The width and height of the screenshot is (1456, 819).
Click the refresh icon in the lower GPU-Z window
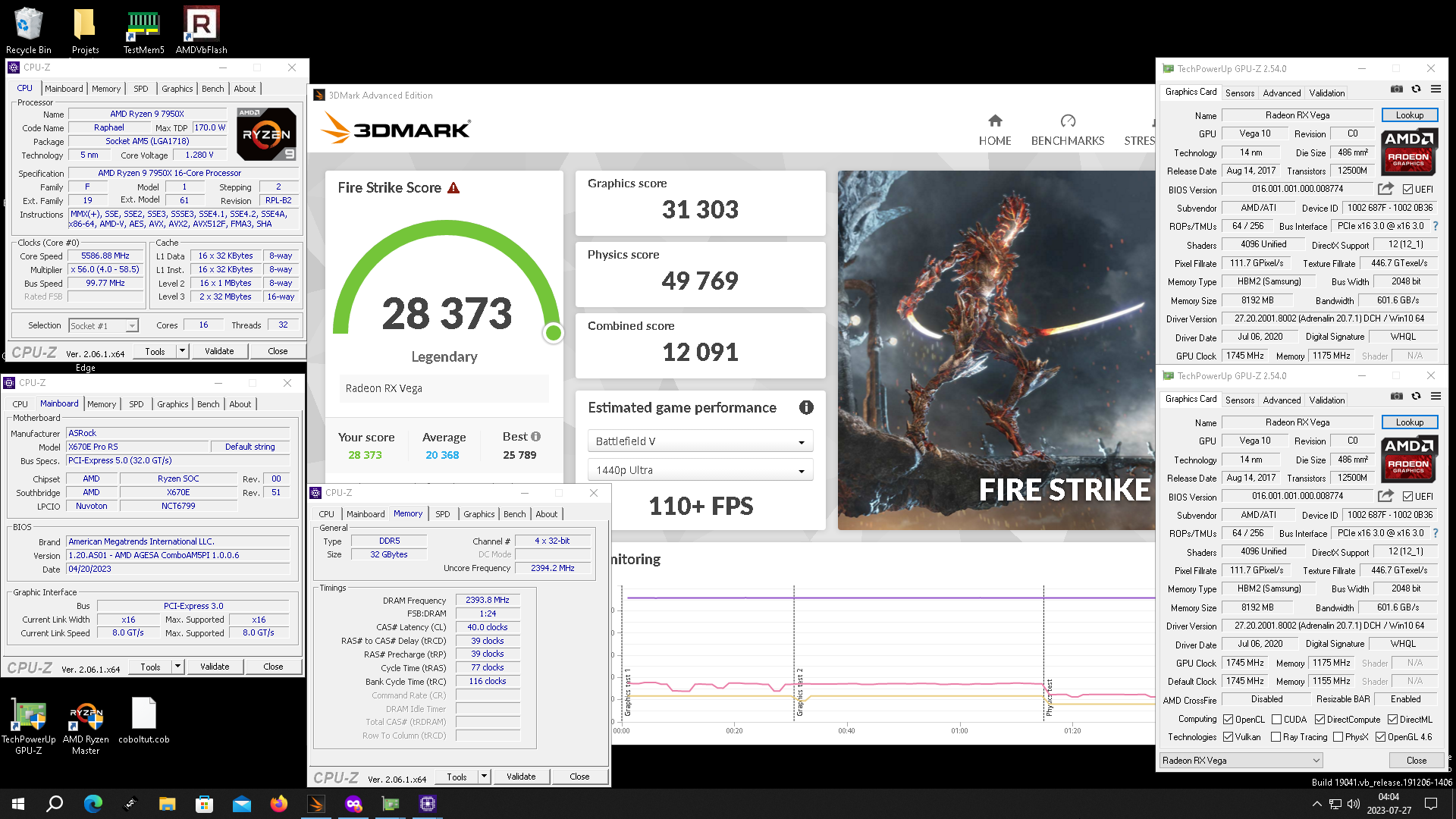[1416, 397]
